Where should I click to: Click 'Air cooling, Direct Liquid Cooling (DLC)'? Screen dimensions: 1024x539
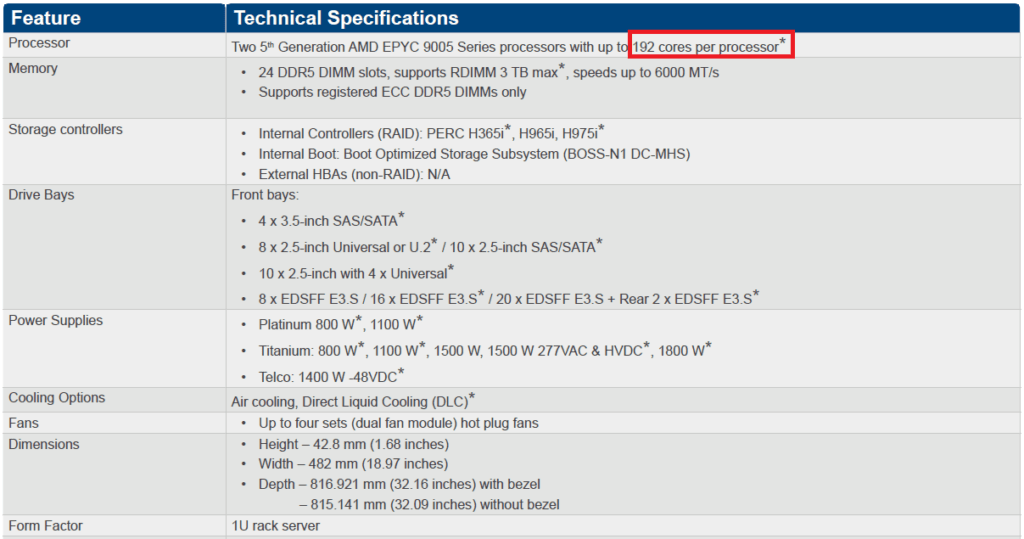pos(353,400)
